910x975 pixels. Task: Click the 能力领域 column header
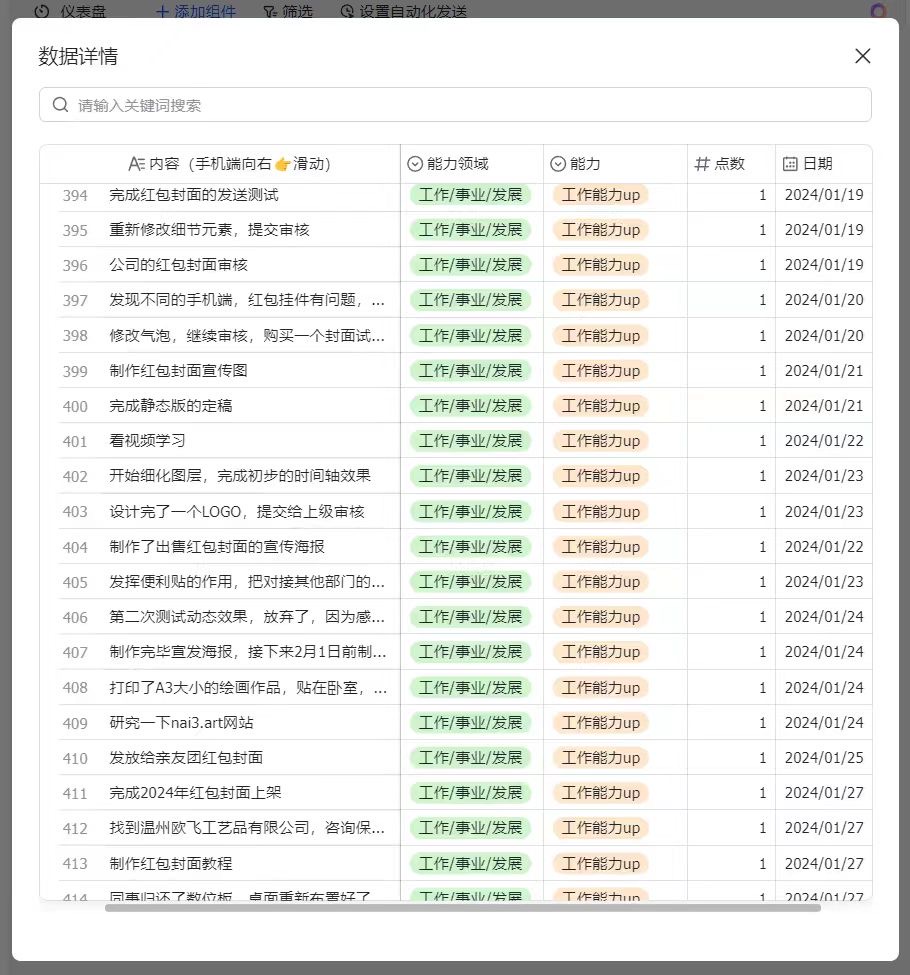point(471,164)
